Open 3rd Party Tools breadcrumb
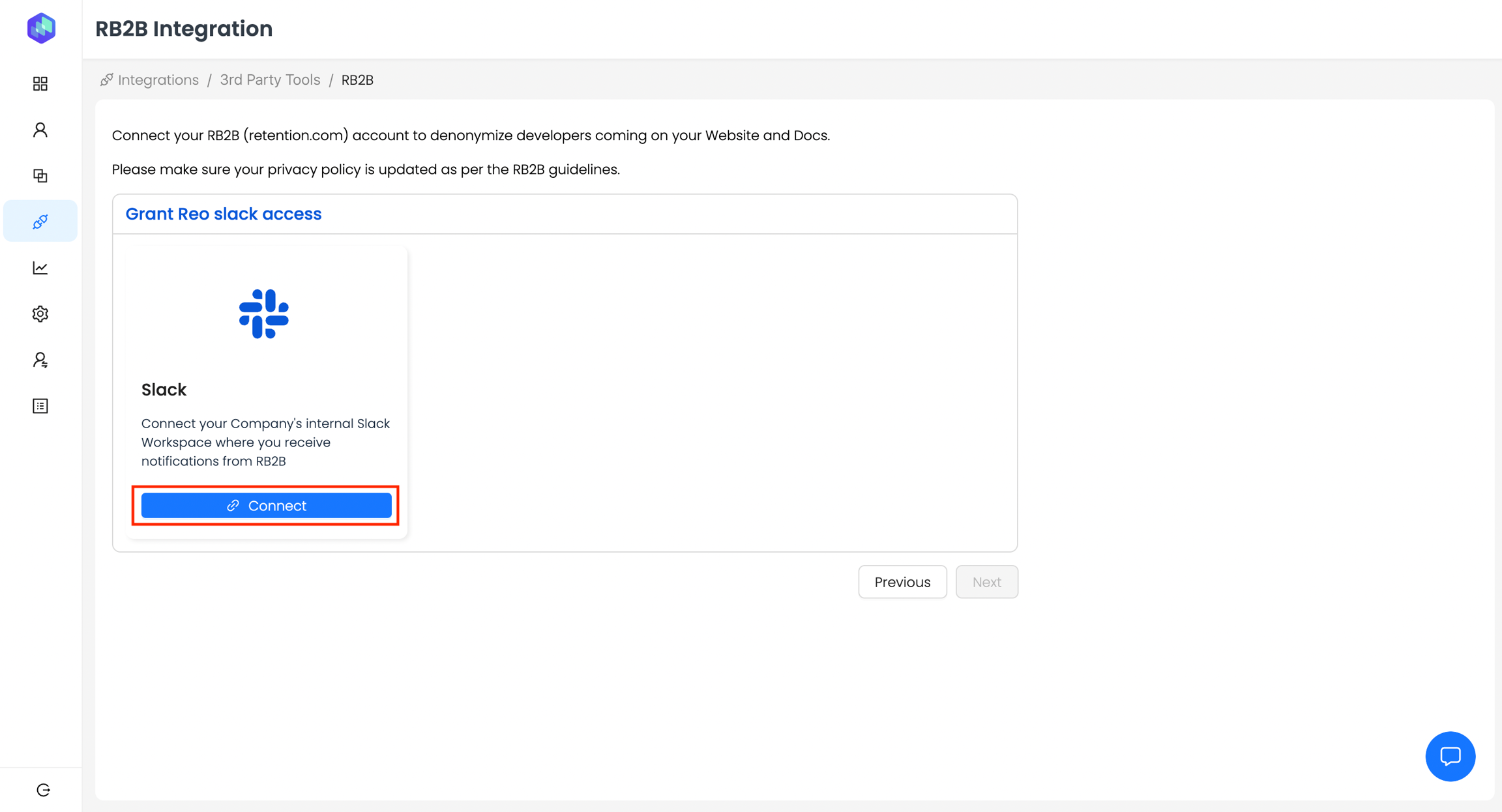 (270, 80)
